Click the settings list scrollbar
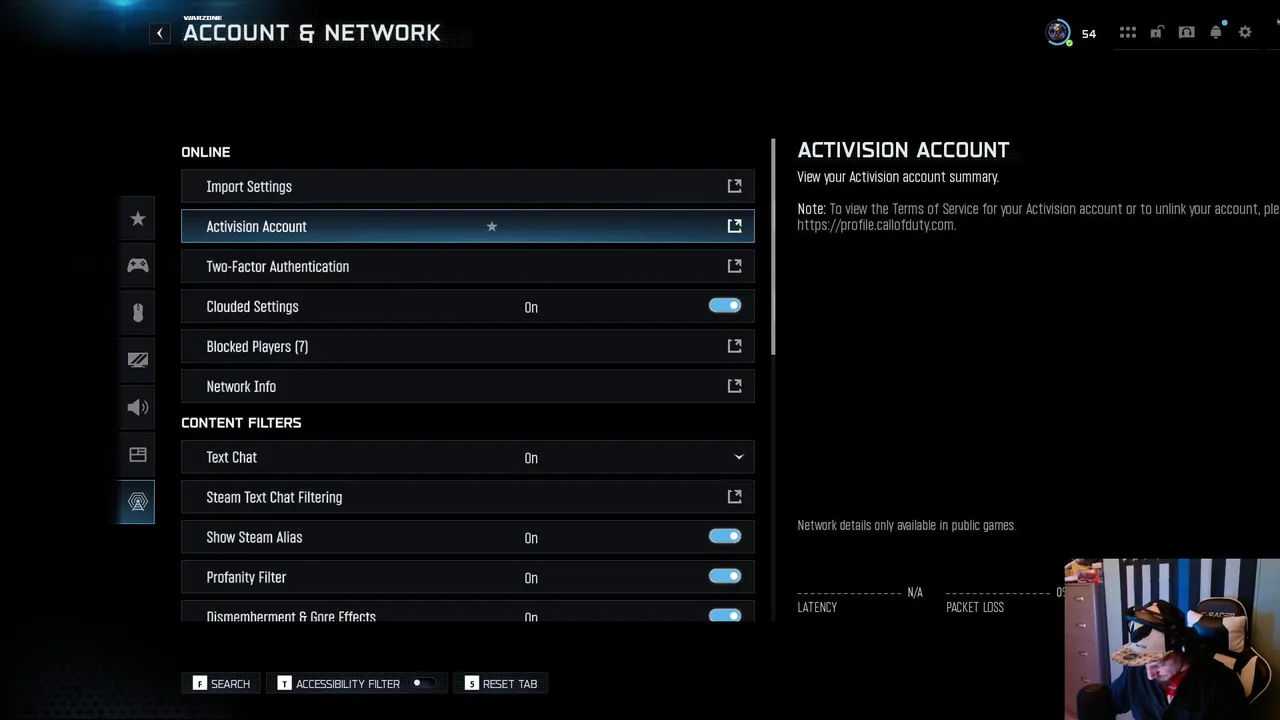This screenshot has width=1280, height=720. tap(773, 248)
